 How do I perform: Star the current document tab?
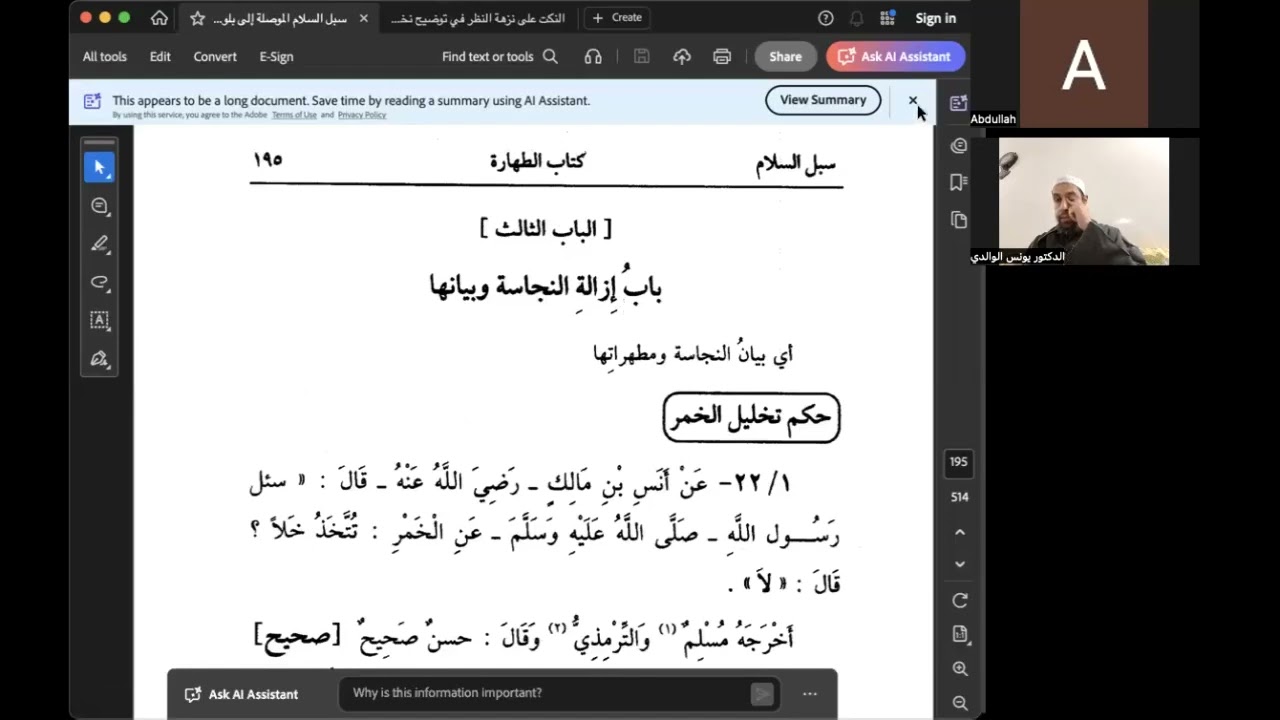(197, 18)
